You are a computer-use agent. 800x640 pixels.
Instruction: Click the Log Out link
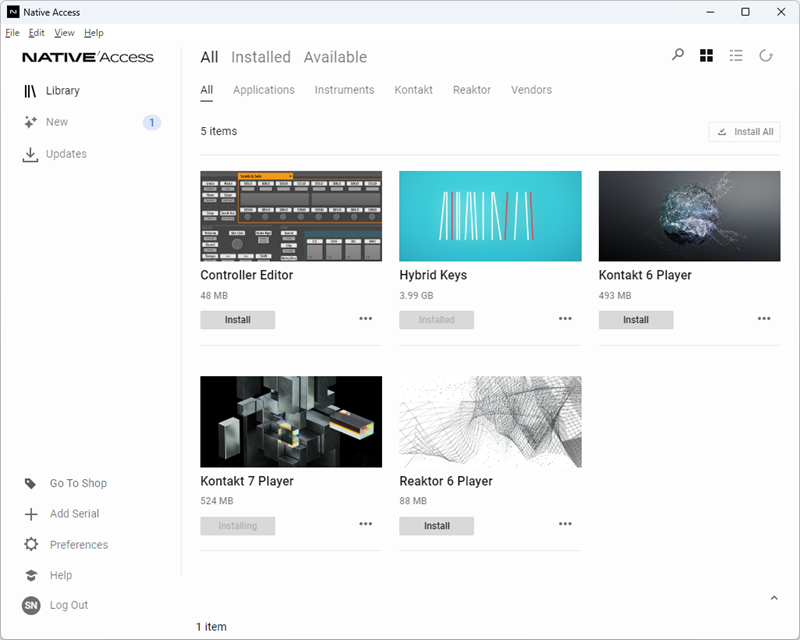click(x=69, y=605)
